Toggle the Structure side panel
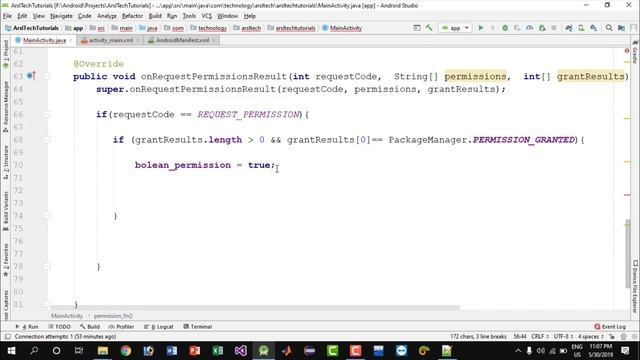The width and height of the screenshot is (640, 360). click(x=6, y=162)
